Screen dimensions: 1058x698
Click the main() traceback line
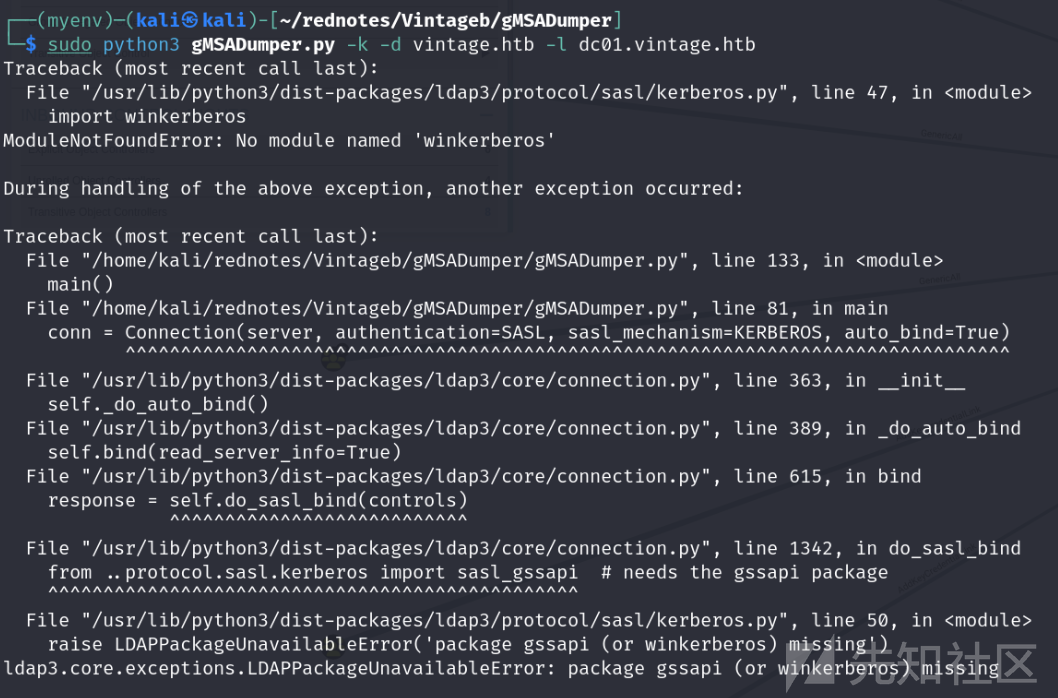(80, 284)
